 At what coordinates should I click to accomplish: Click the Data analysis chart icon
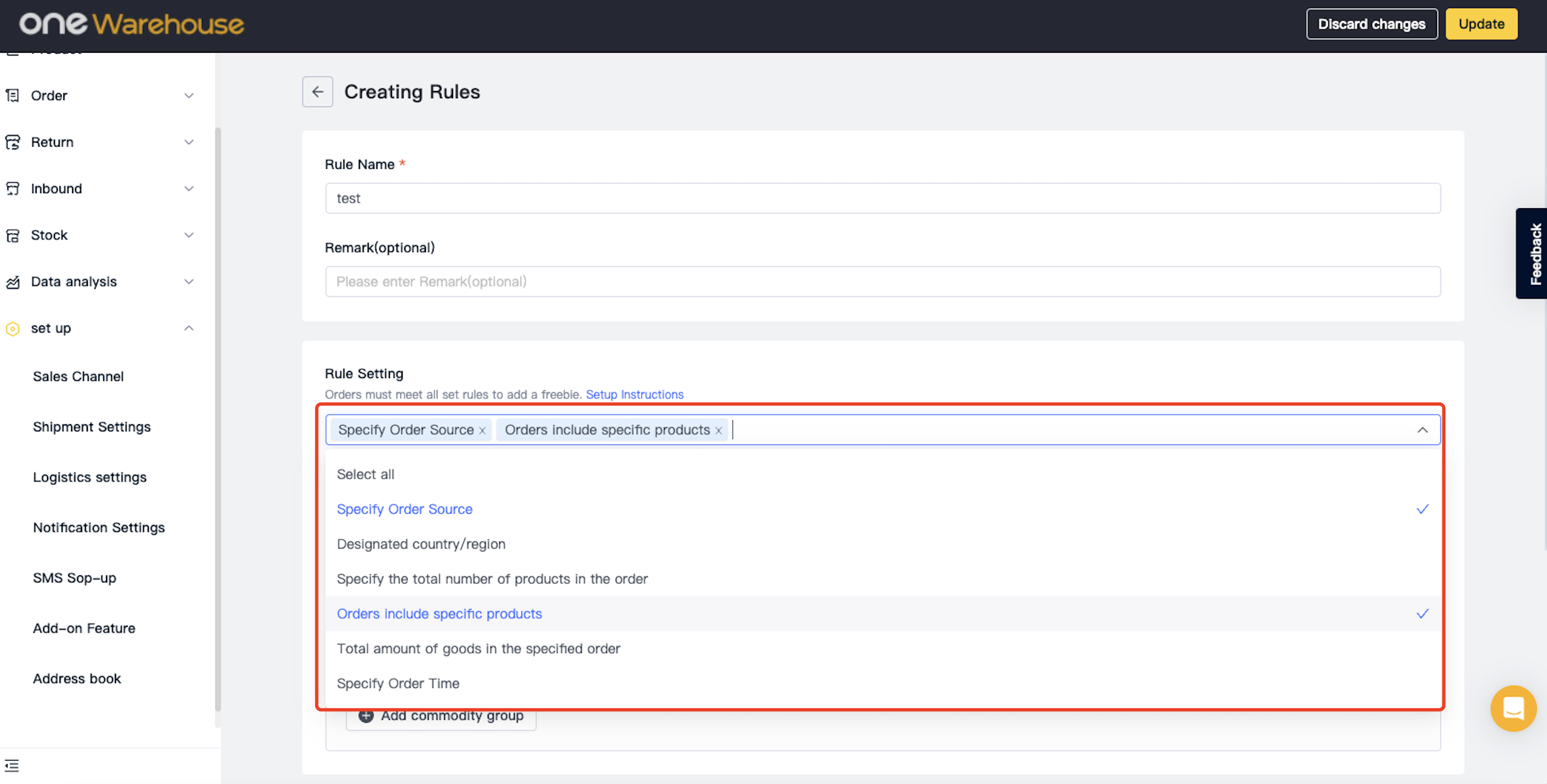pos(13,282)
